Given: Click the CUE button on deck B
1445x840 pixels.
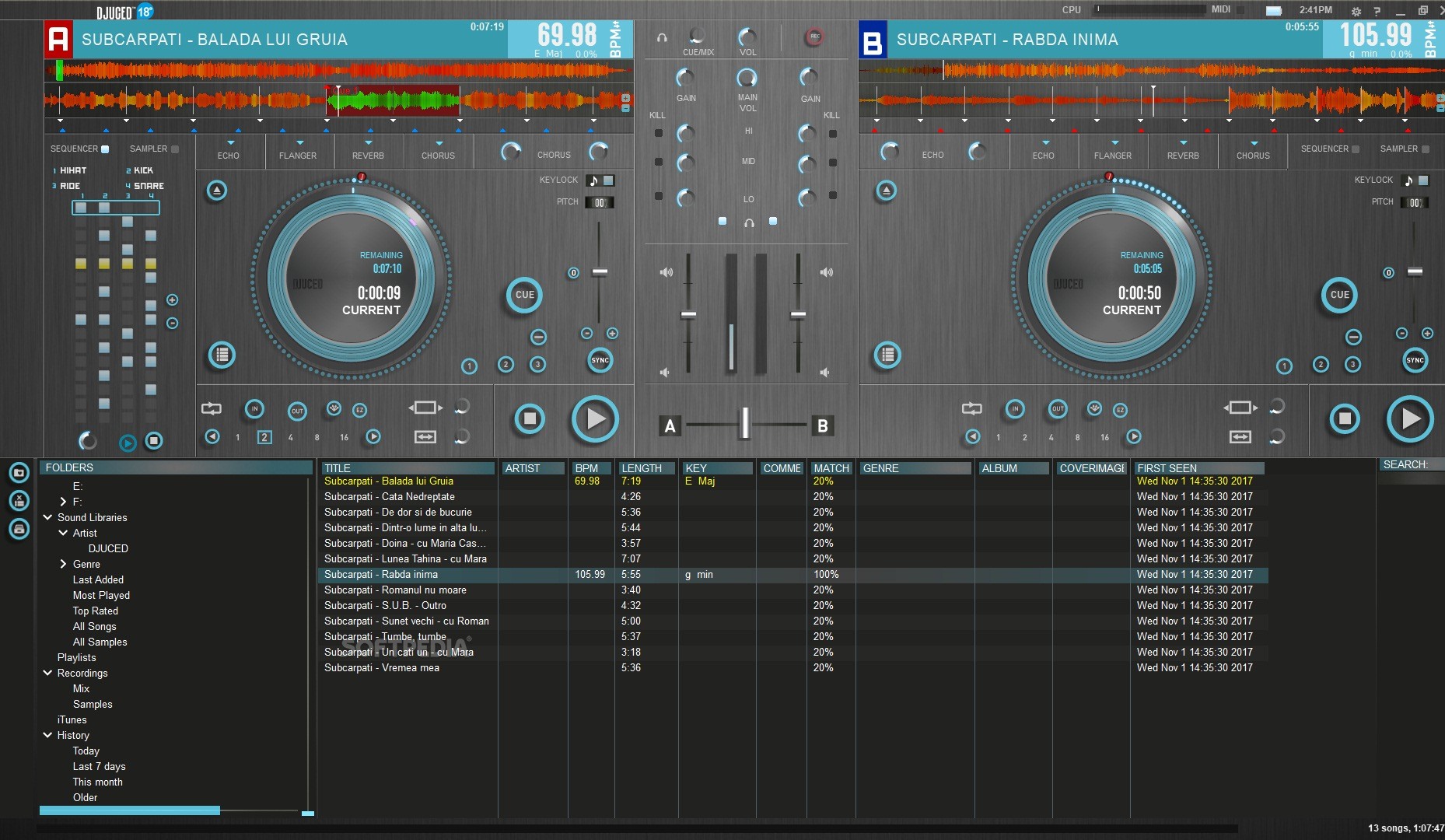Looking at the screenshot, I should [x=1339, y=295].
